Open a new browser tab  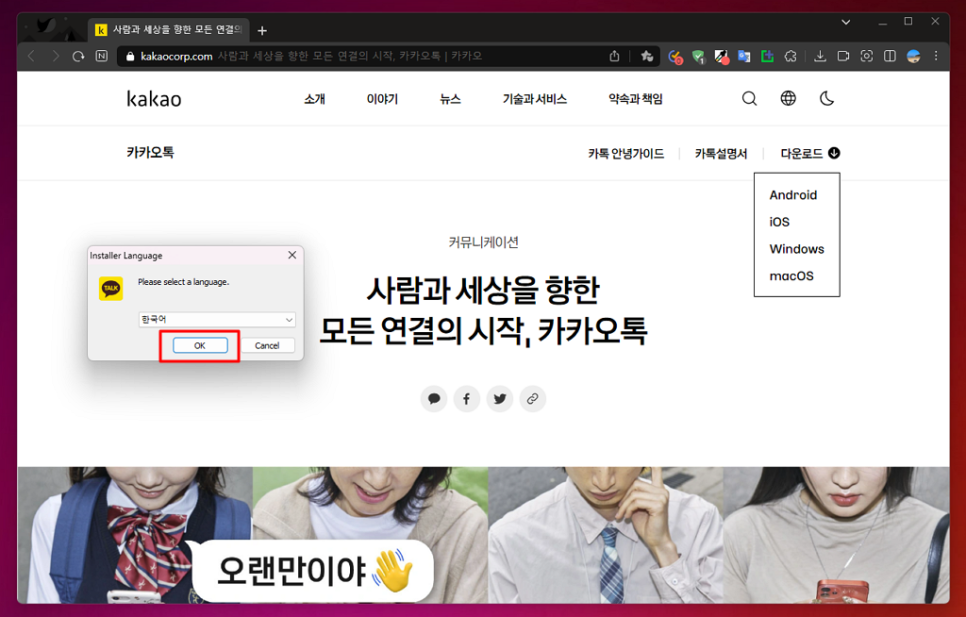pos(262,31)
